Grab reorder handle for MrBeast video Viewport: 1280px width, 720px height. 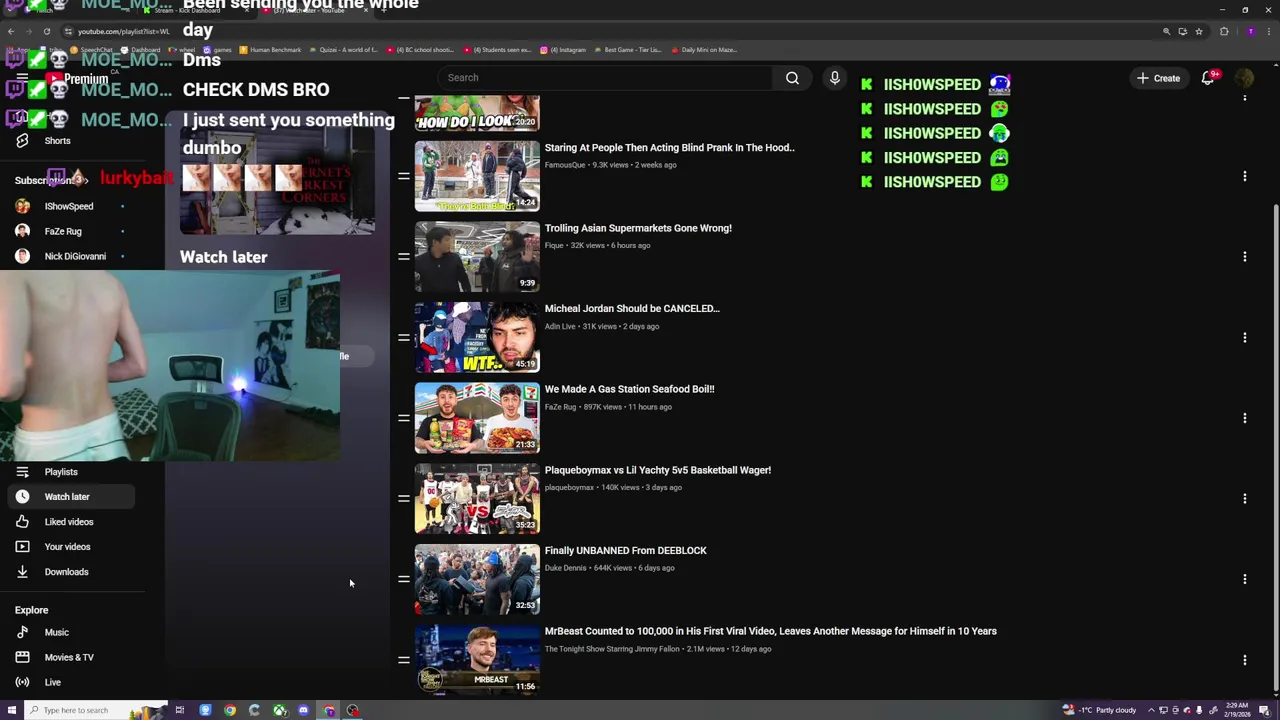pos(404,660)
